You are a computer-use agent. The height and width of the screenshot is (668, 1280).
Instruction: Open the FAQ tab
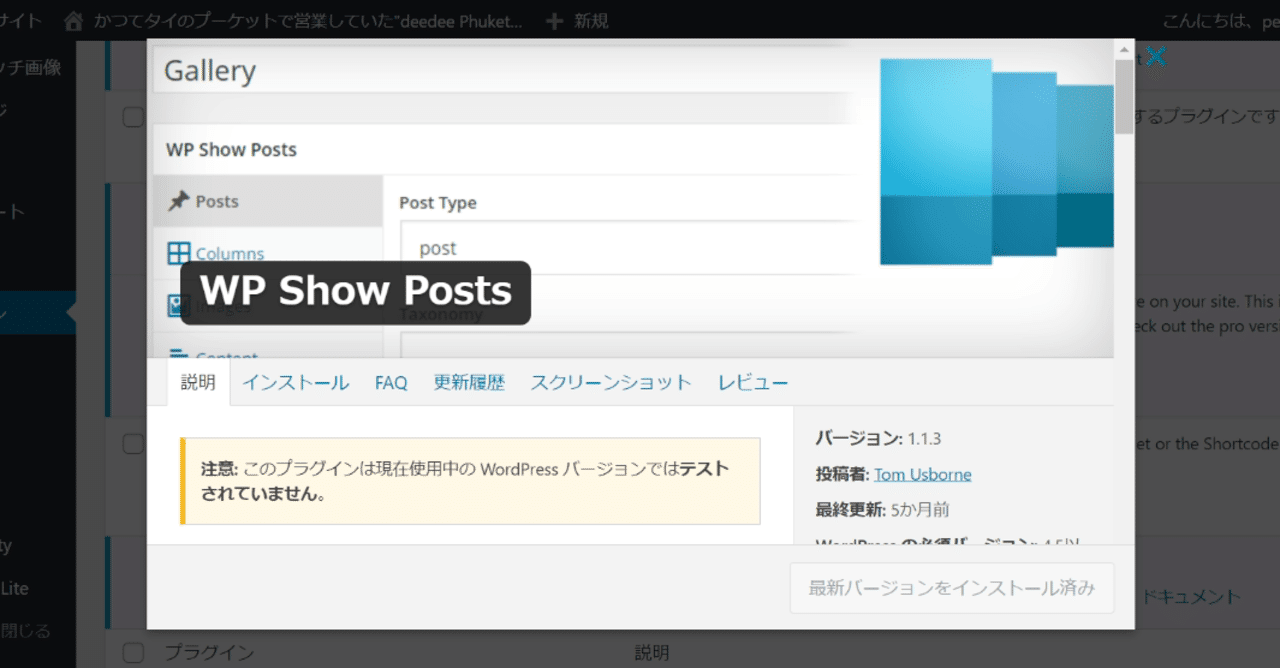pyautogui.click(x=391, y=382)
